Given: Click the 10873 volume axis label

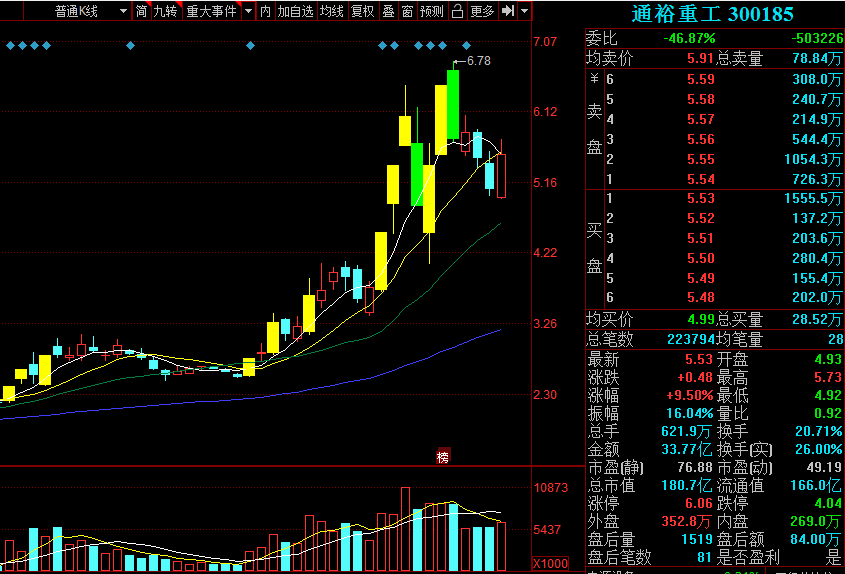Looking at the screenshot, I should (551, 488).
